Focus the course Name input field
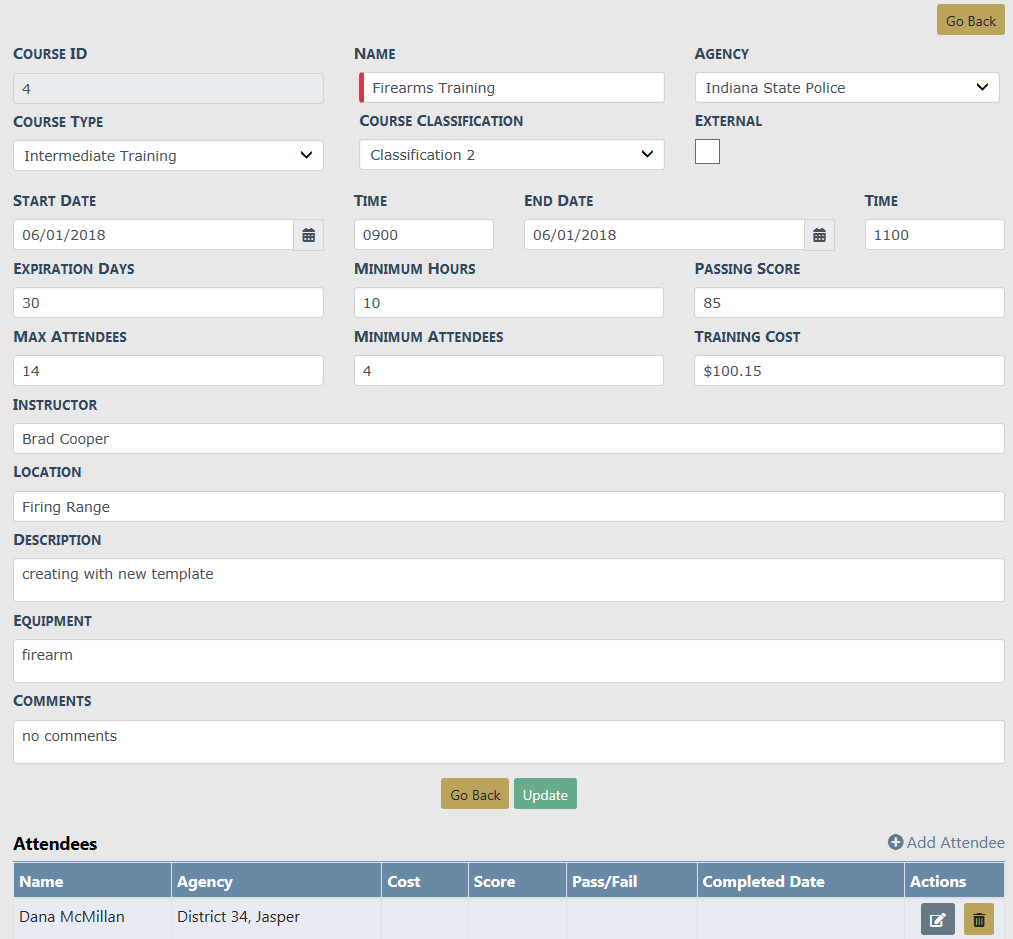1013x939 pixels. tap(512, 88)
